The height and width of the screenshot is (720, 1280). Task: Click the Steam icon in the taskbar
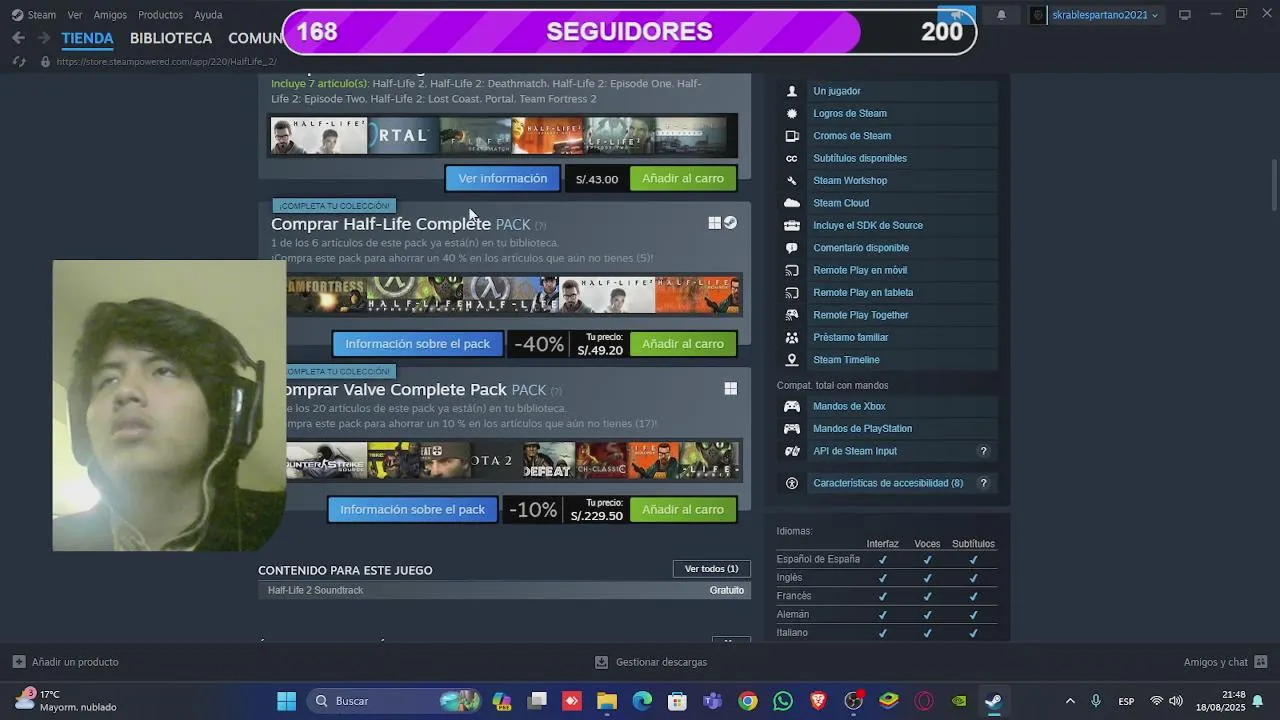coord(993,701)
